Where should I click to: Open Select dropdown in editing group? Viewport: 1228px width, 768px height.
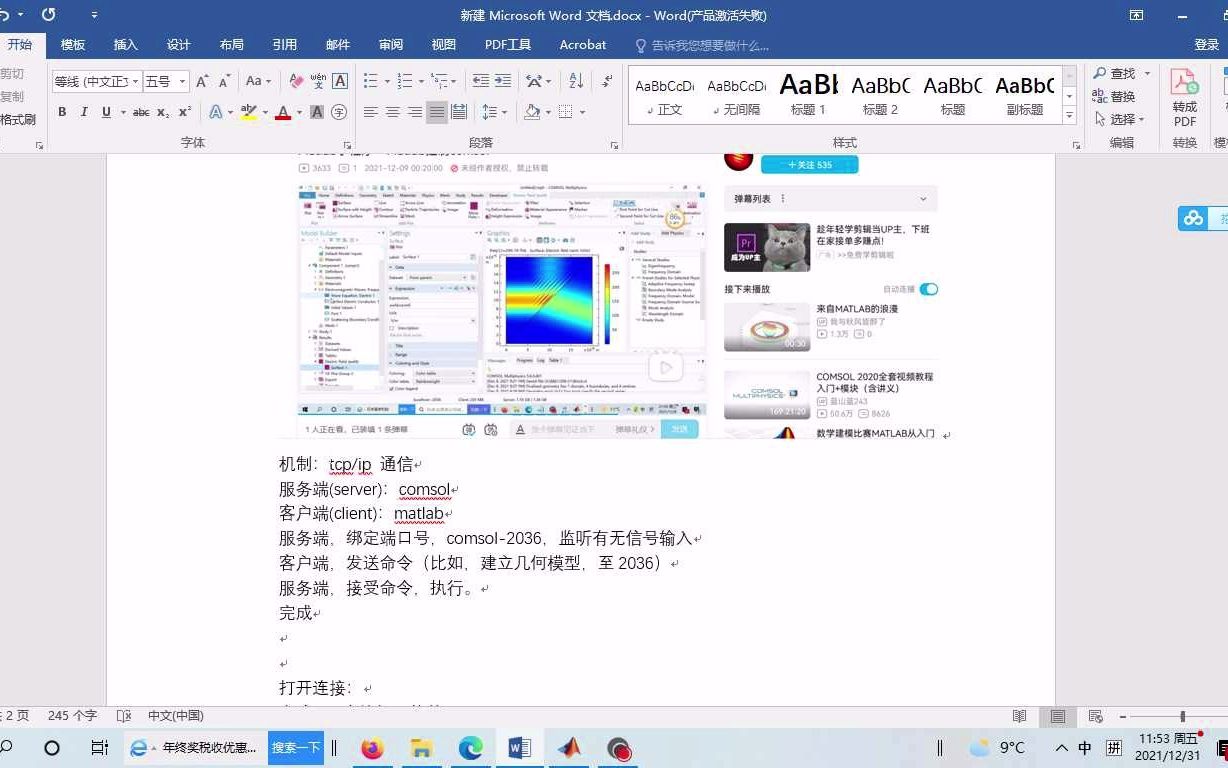(1122, 119)
